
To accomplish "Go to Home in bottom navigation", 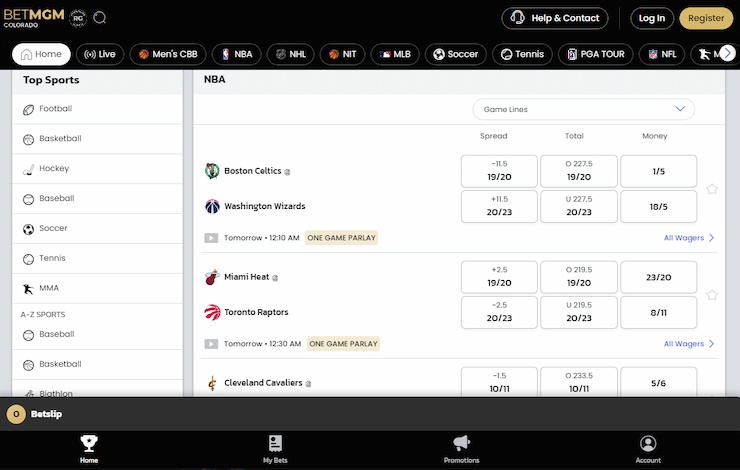I will pyautogui.click(x=89, y=449).
